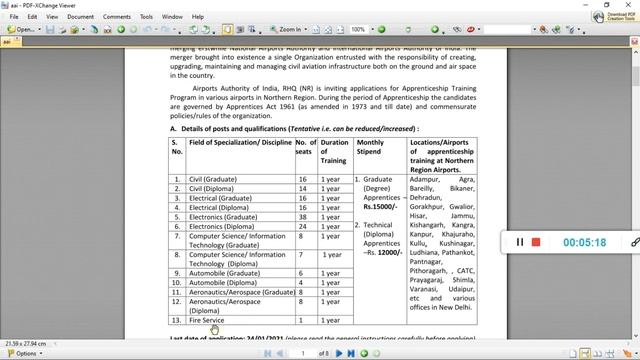Viewport: 640px width, 360px height.
Task: Click the green Previous View arrow icon
Action: (121, 29)
